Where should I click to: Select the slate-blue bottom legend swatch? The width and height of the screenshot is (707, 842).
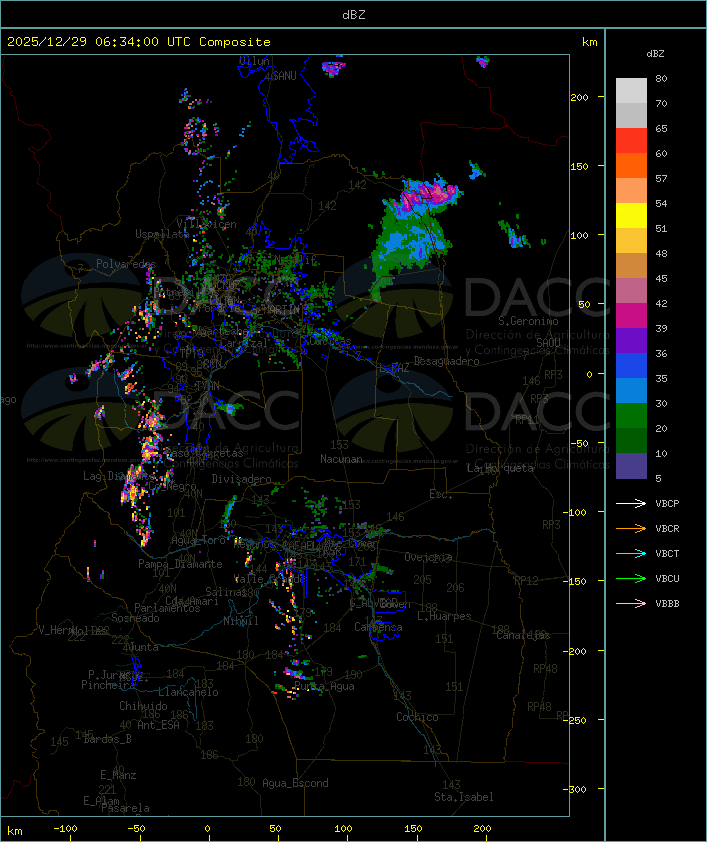631,466
